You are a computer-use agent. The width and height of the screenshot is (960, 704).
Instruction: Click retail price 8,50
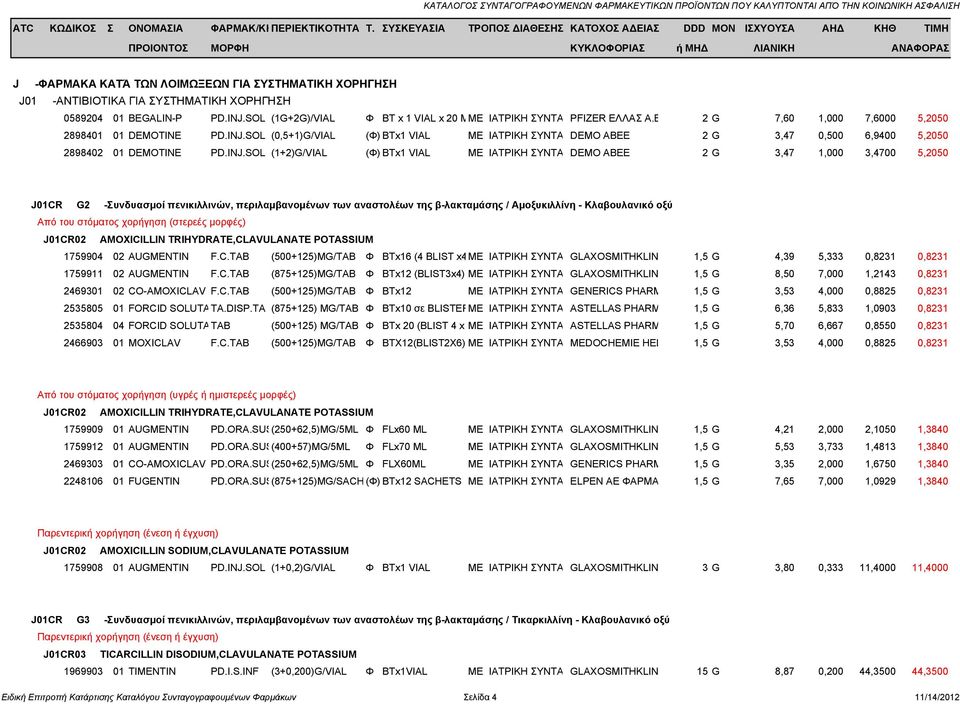click(784, 274)
